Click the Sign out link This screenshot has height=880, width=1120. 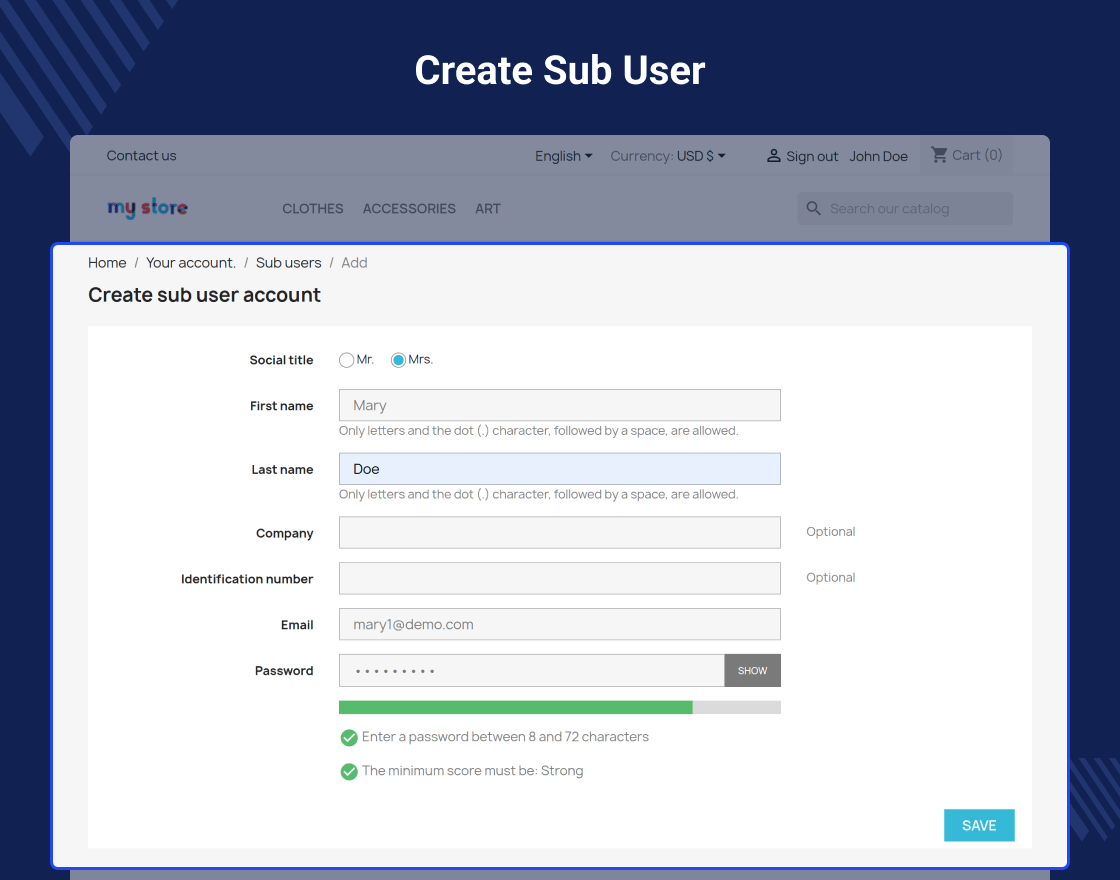click(812, 156)
